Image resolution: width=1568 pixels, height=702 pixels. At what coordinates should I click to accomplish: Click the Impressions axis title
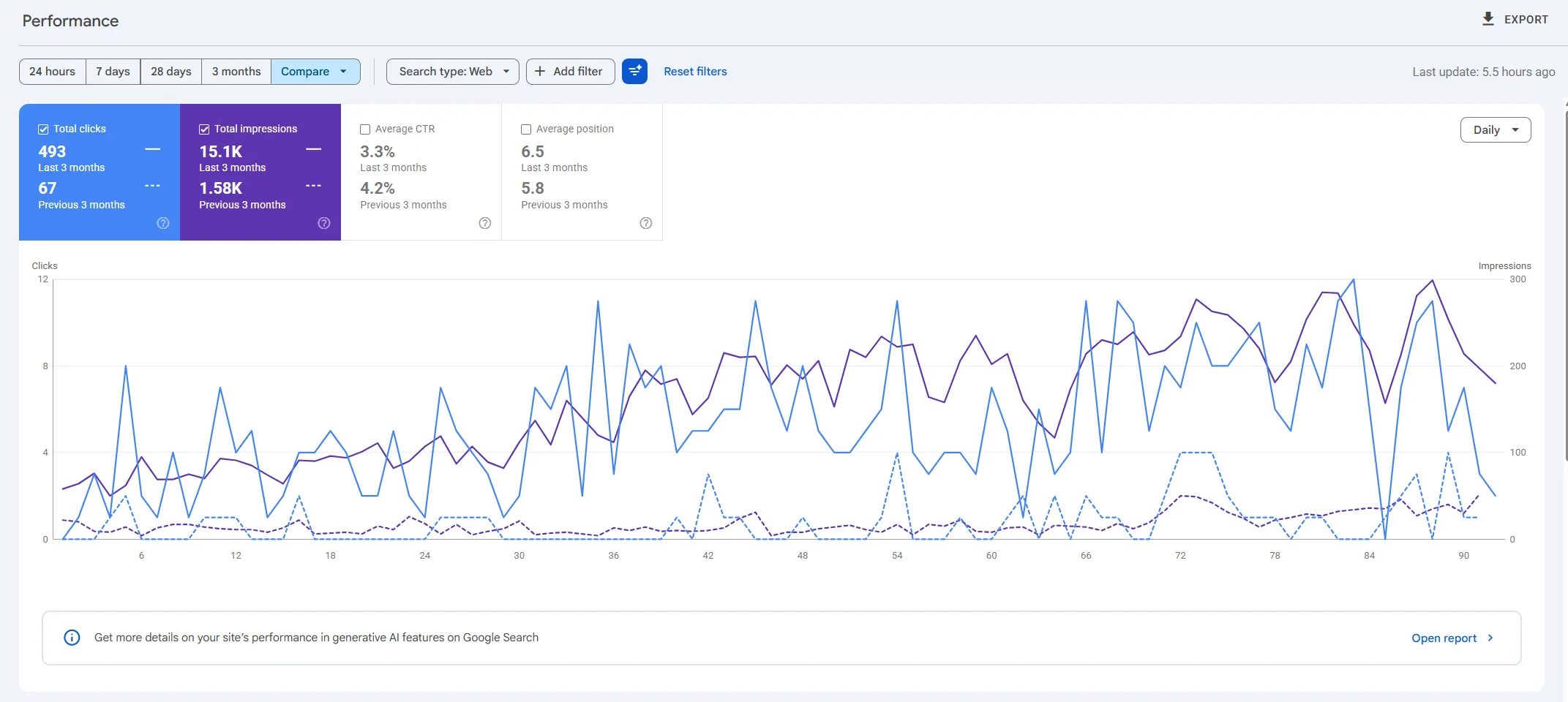point(1504,266)
